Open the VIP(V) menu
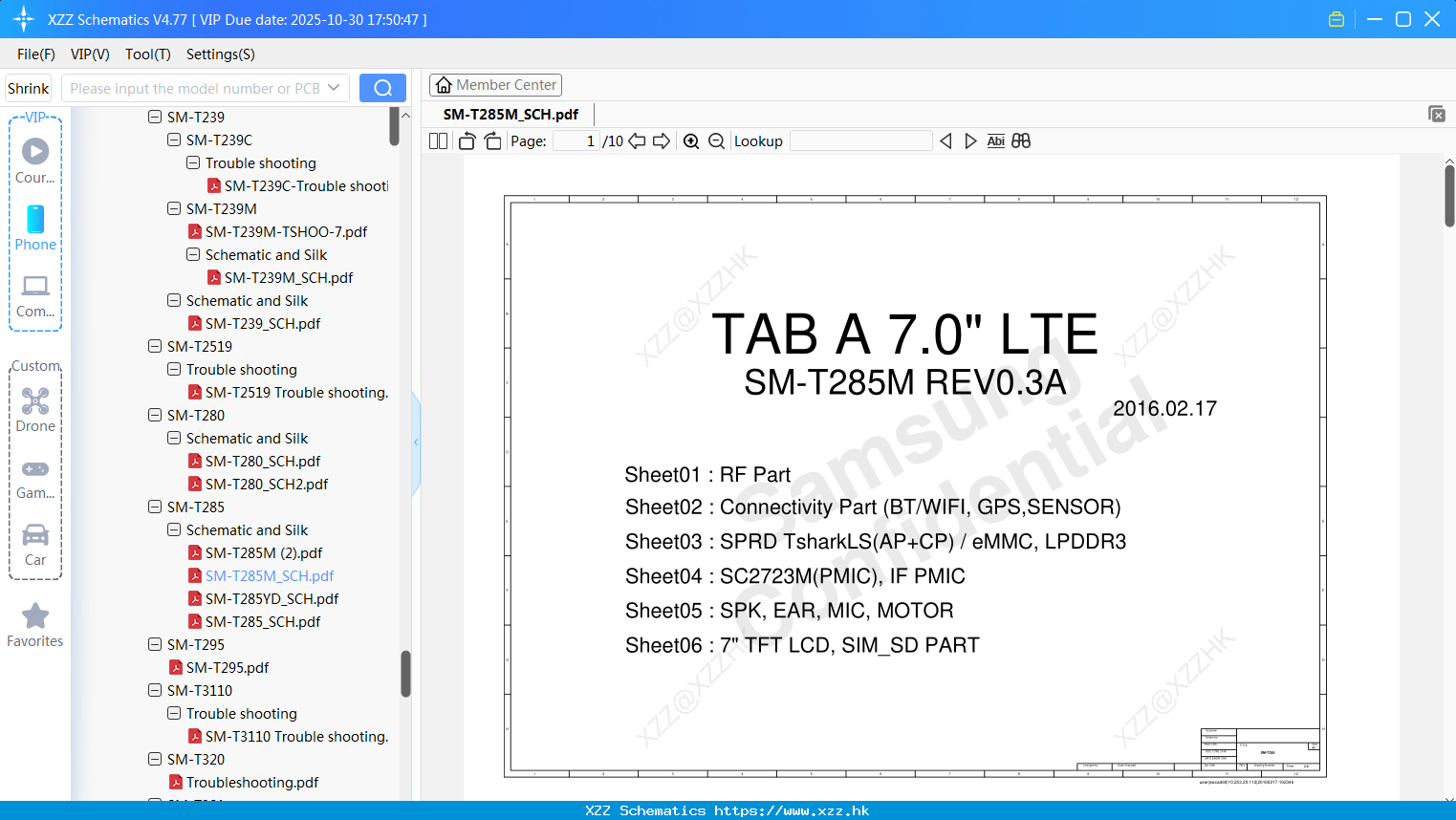This screenshot has width=1456, height=820. click(90, 54)
